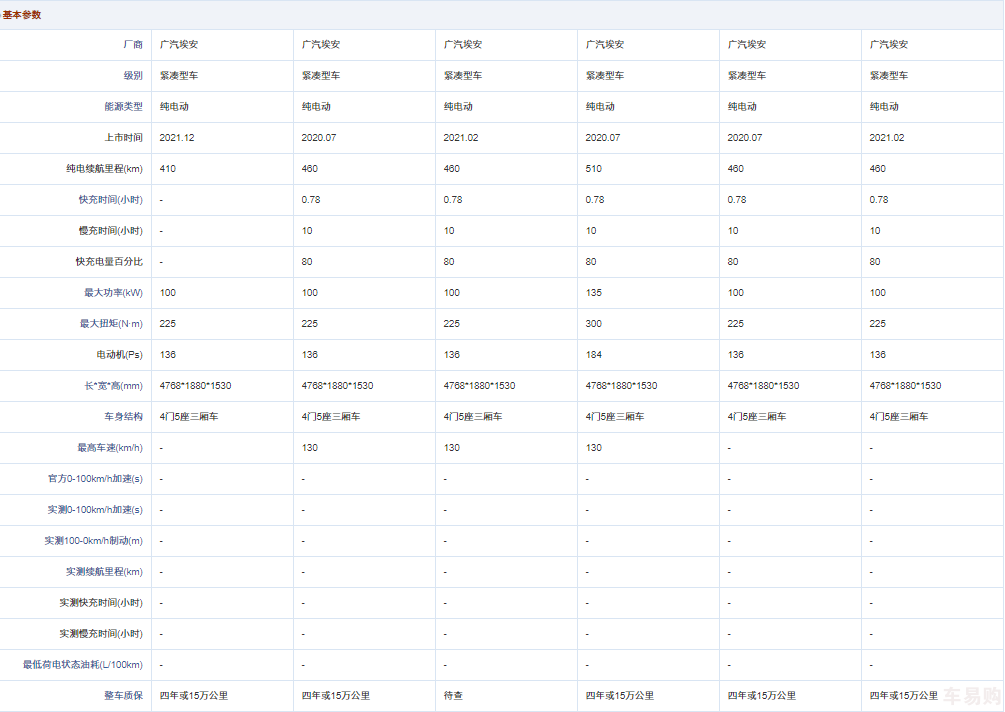Open the 实测100-0km/h制动(m) link
The height and width of the screenshot is (712, 1005).
click(94, 541)
